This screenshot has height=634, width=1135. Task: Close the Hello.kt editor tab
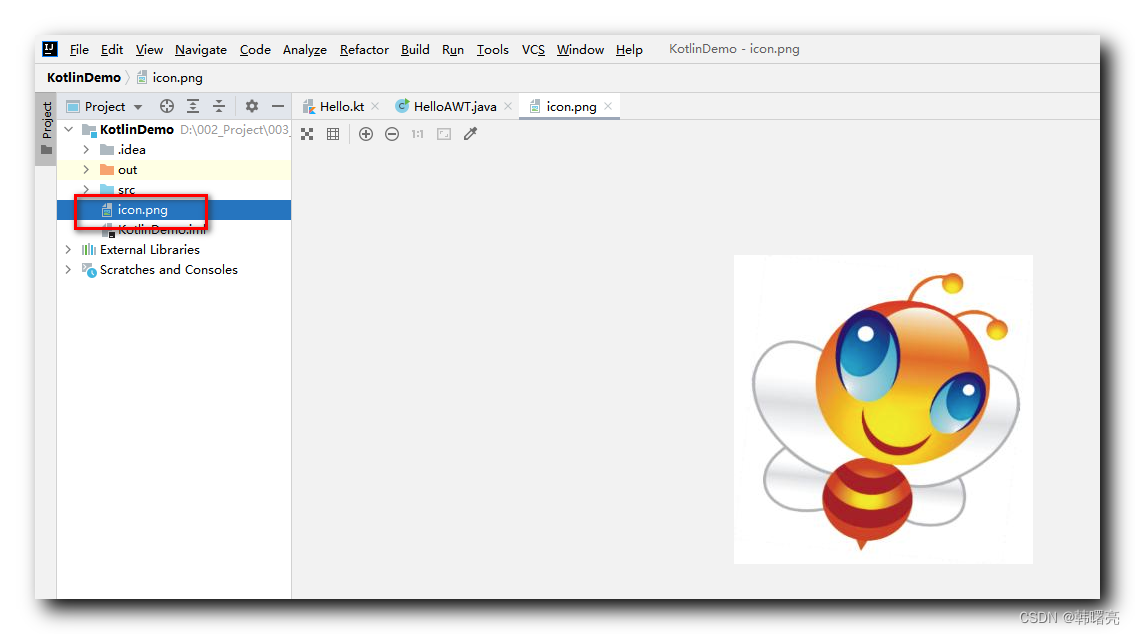click(x=375, y=104)
